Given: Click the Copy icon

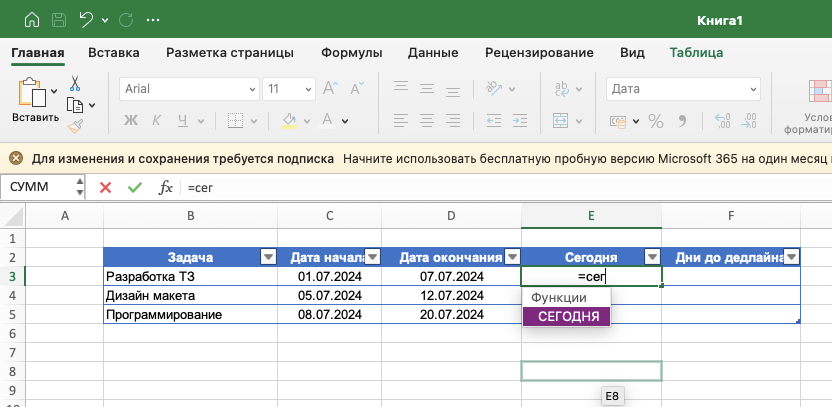Looking at the screenshot, I should (x=75, y=105).
